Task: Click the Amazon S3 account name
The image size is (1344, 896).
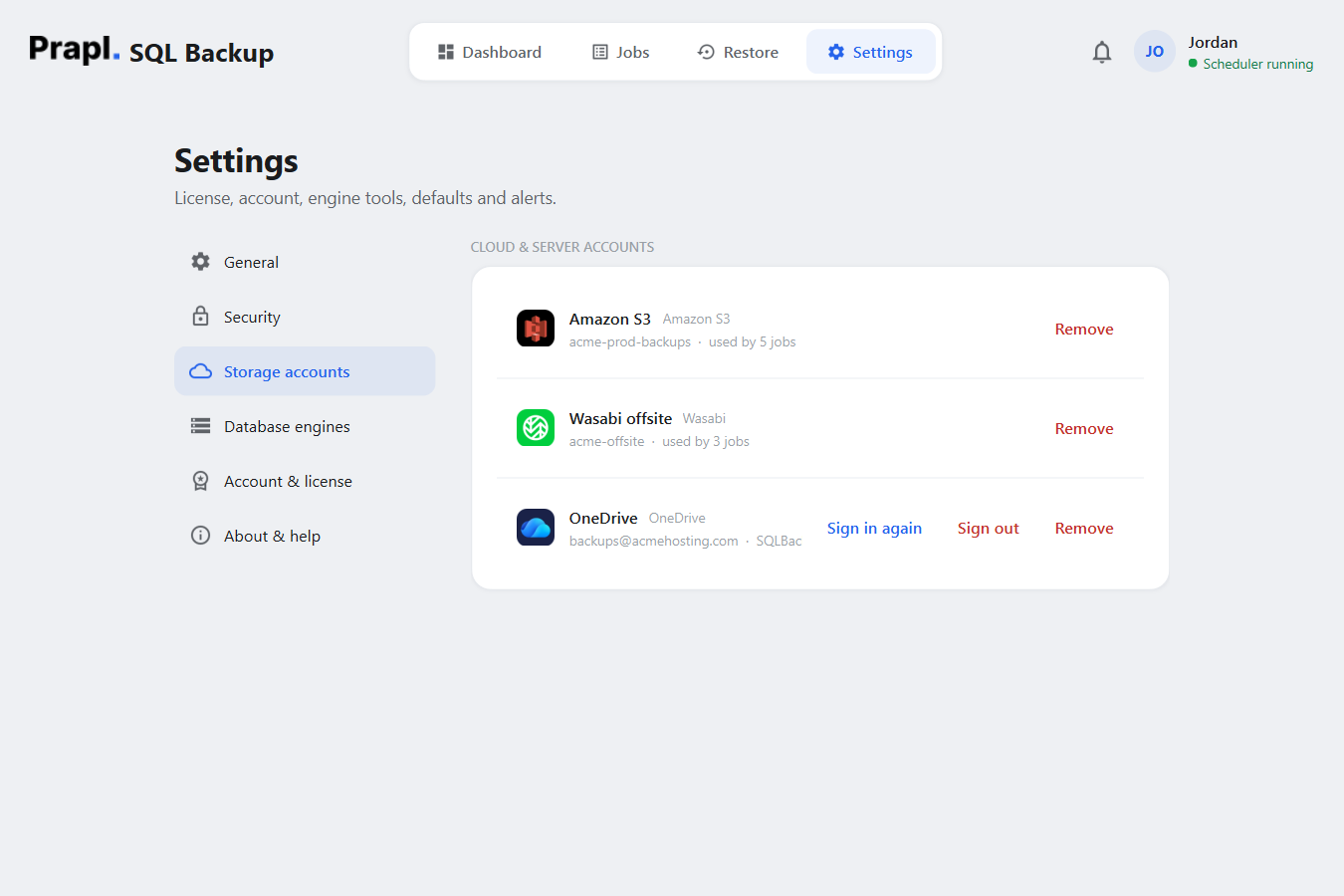Action: (610, 320)
